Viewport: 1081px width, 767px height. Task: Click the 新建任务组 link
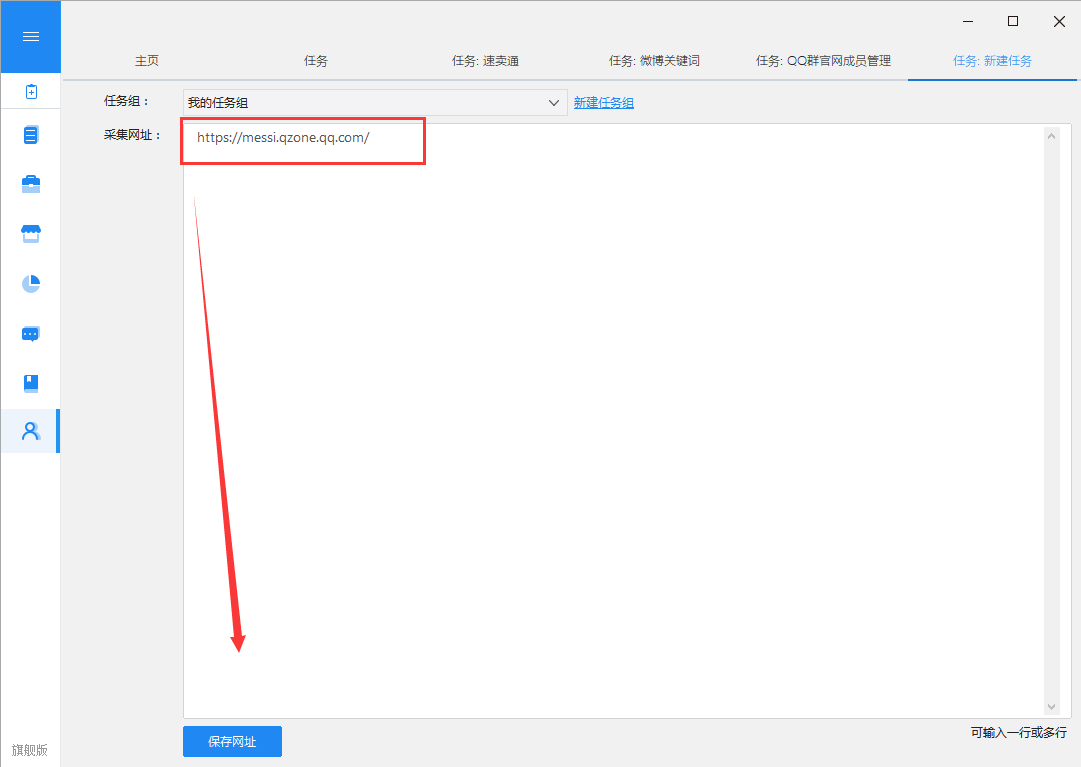pos(604,103)
